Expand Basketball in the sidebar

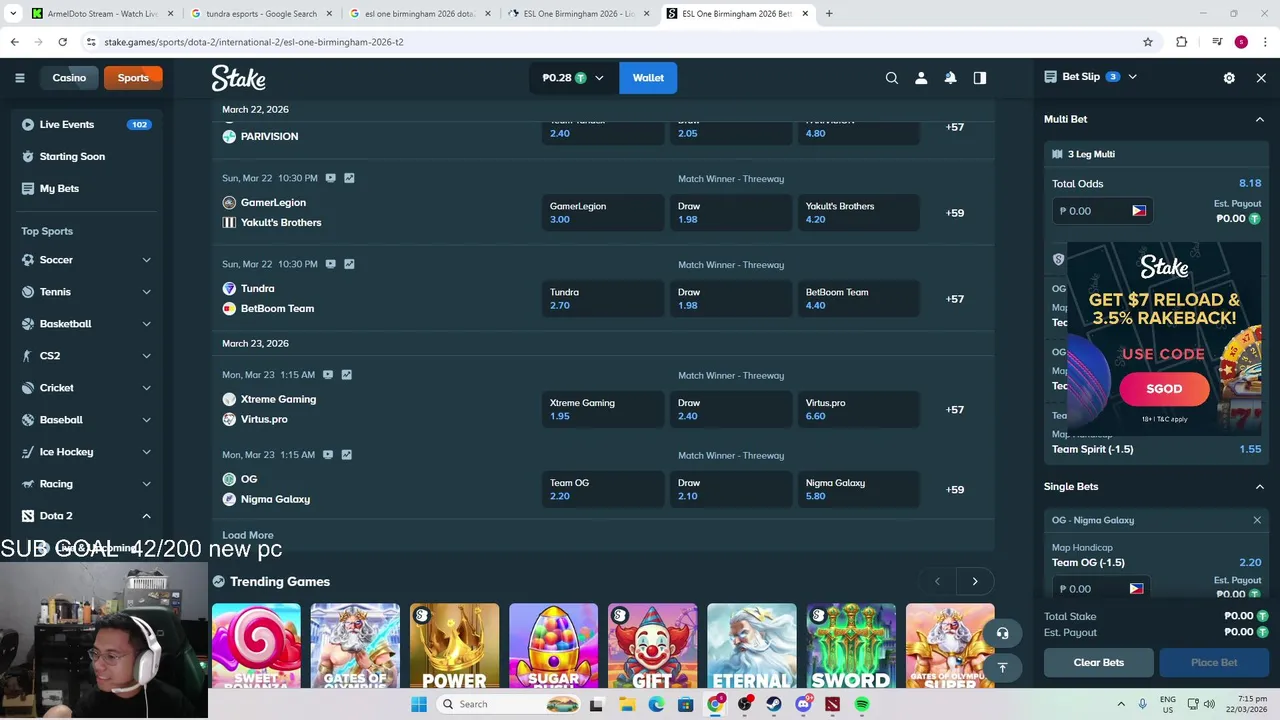click(146, 324)
